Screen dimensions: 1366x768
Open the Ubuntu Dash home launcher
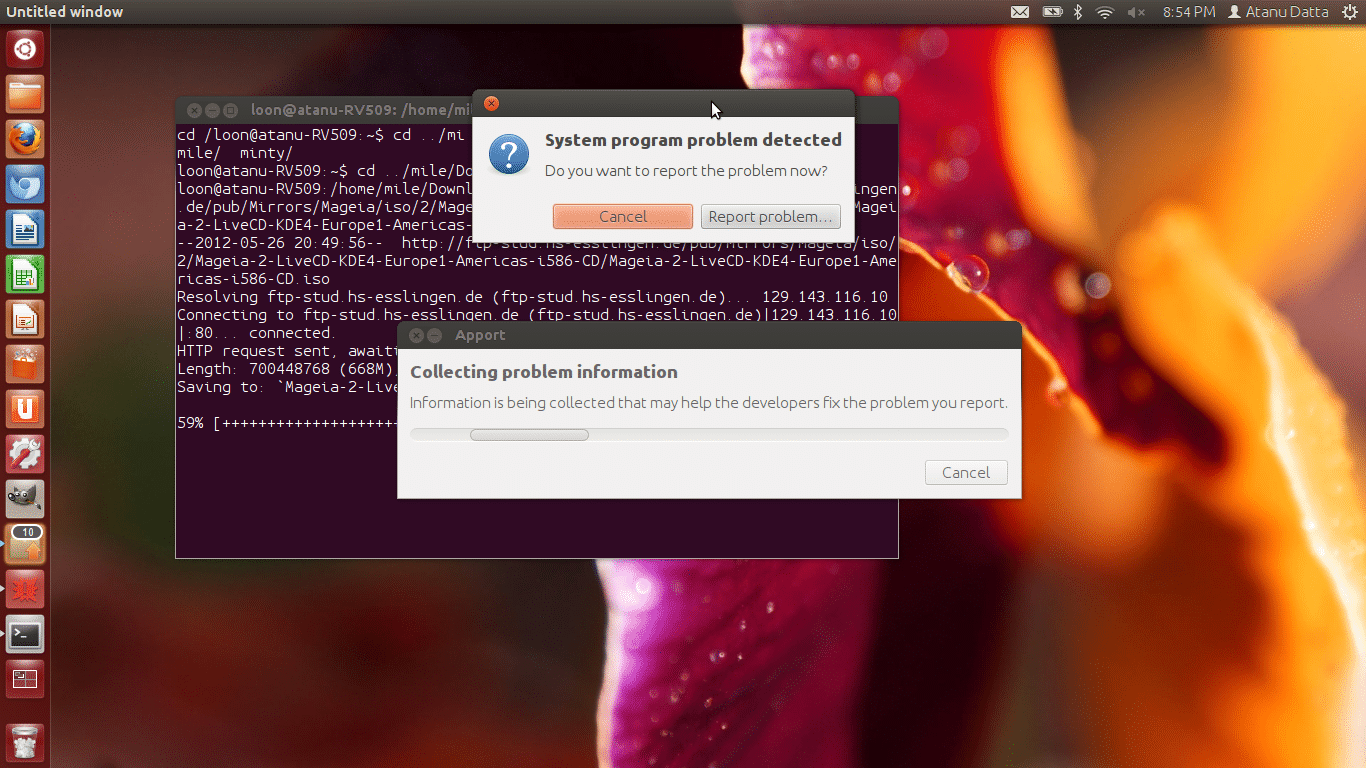click(25, 49)
